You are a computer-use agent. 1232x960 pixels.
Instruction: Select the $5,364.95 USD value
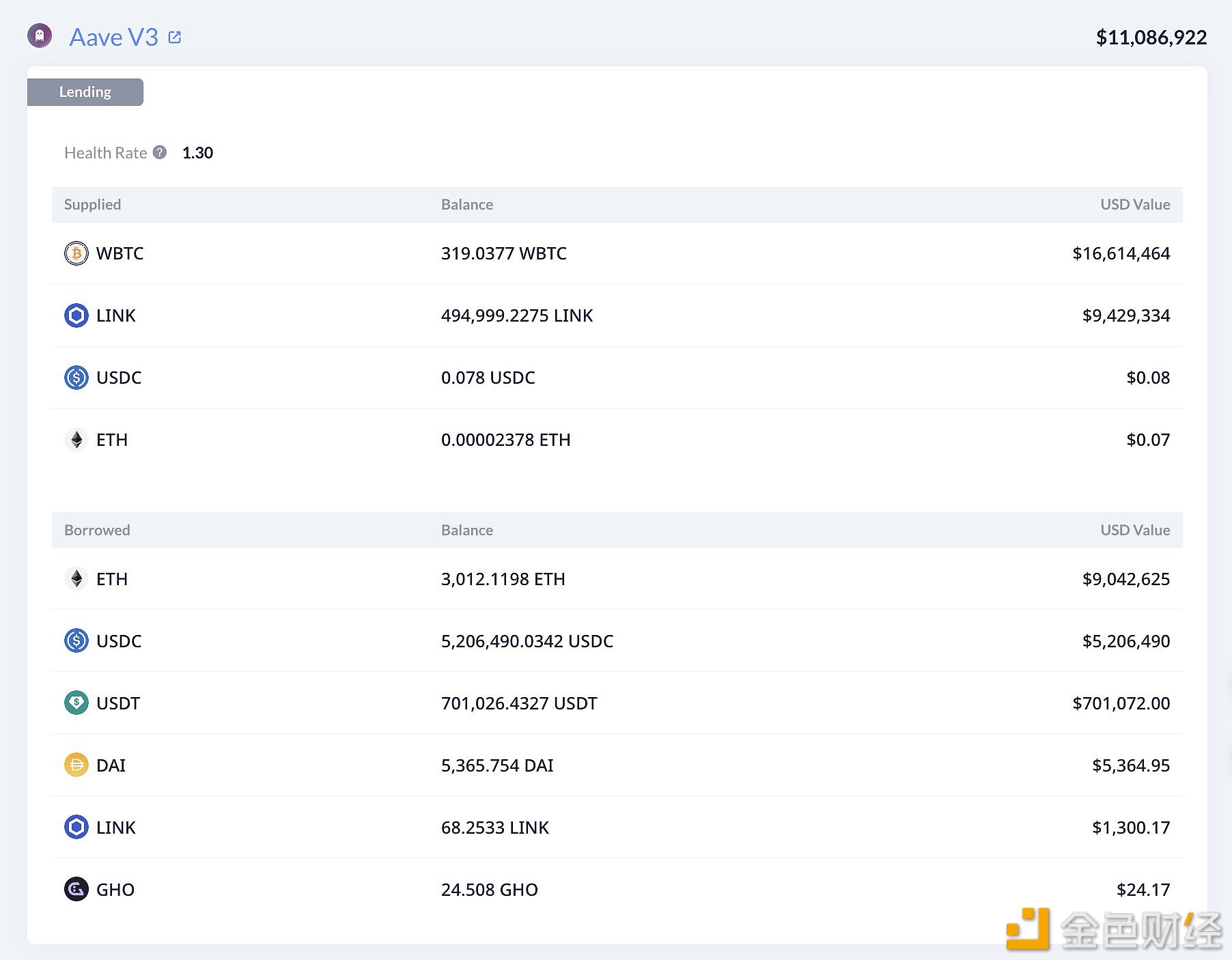(1131, 765)
